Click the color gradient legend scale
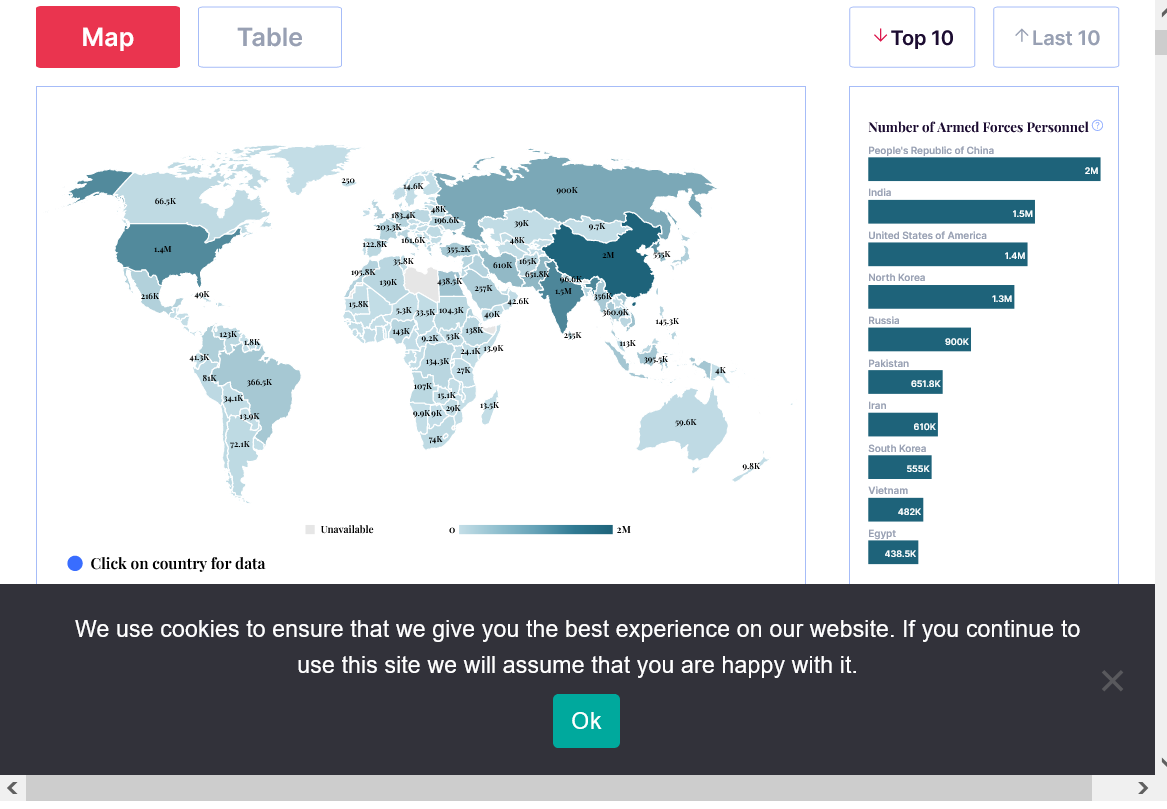 [535, 529]
